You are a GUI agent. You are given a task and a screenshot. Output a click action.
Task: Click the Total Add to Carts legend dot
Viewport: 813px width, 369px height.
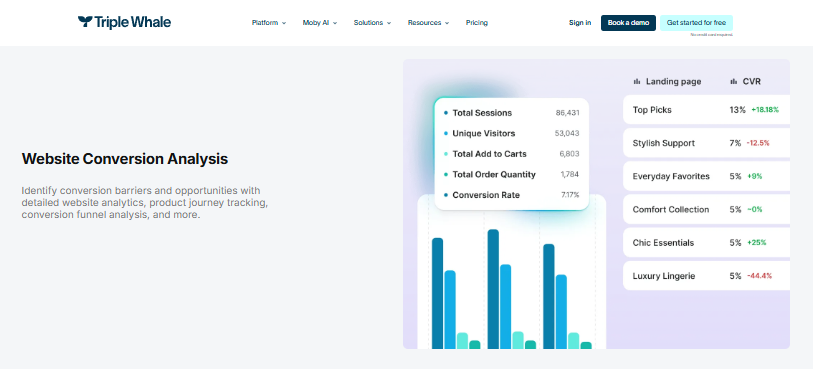(x=446, y=154)
